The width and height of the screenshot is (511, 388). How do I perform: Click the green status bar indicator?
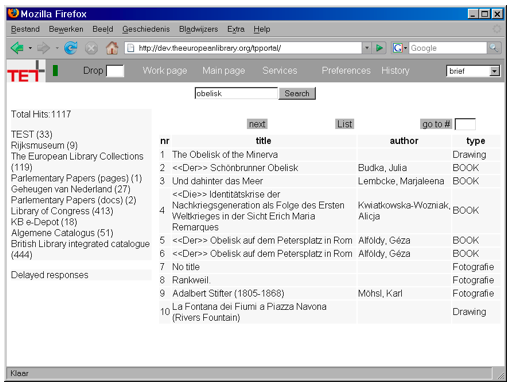click(x=56, y=71)
